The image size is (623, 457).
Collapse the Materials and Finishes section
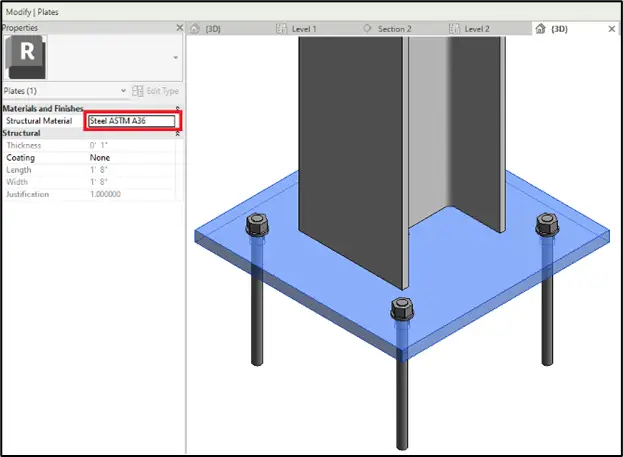click(x=178, y=108)
